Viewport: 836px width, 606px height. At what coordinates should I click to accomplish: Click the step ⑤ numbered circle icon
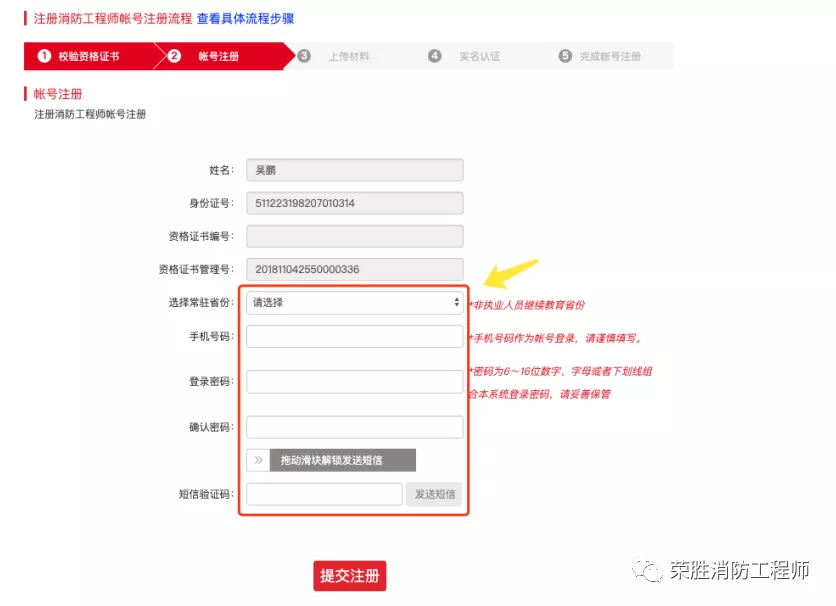(x=566, y=57)
